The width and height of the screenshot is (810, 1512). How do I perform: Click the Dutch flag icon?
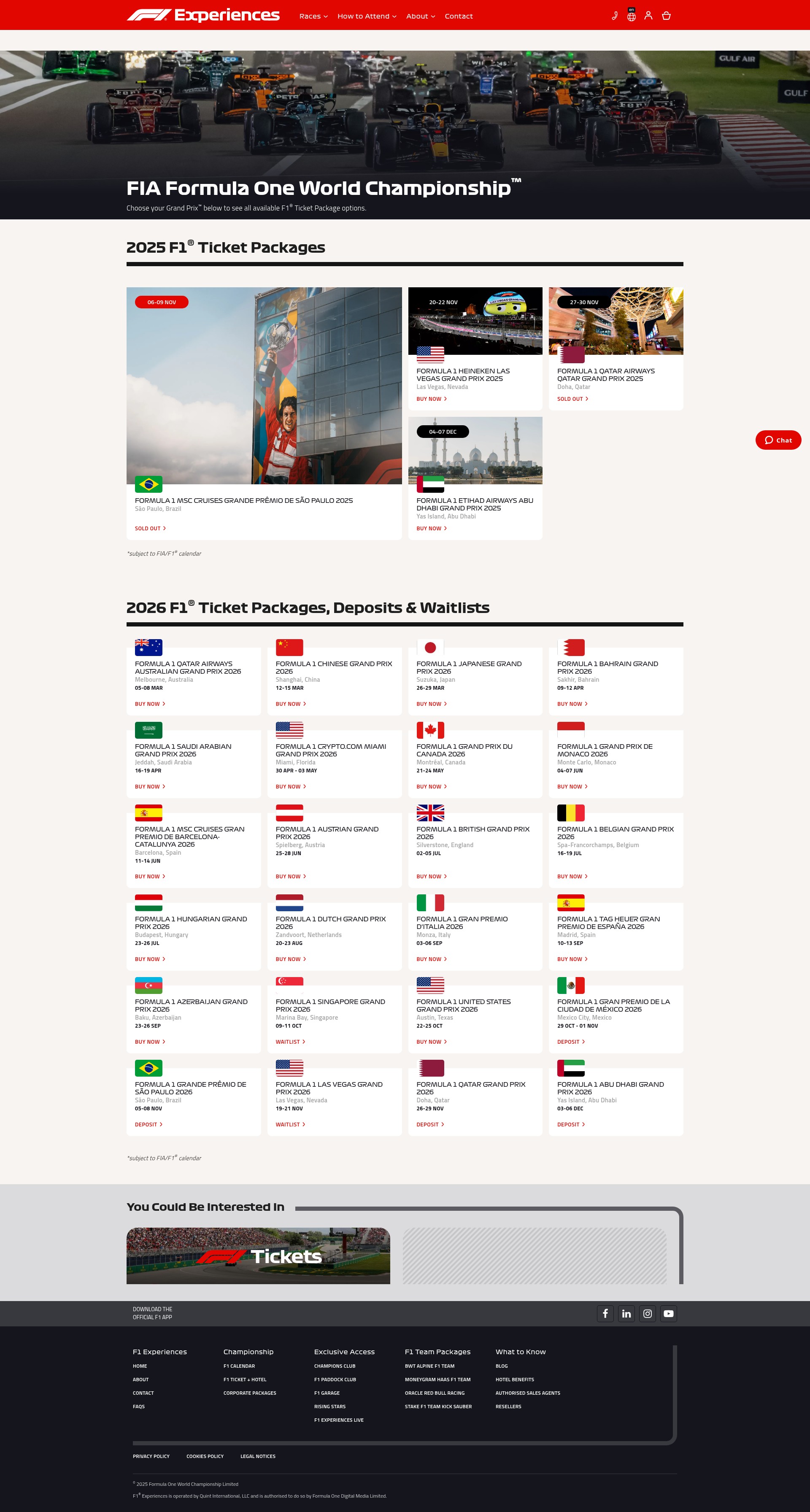[x=289, y=903]
